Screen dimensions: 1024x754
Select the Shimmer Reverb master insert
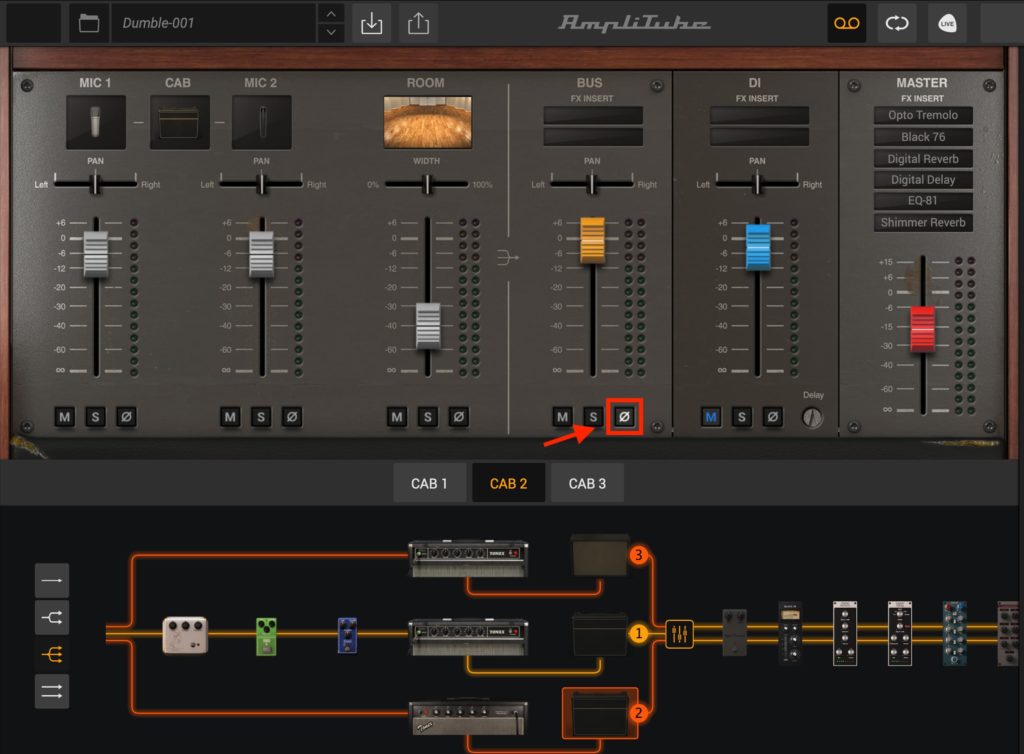point(922,222)
